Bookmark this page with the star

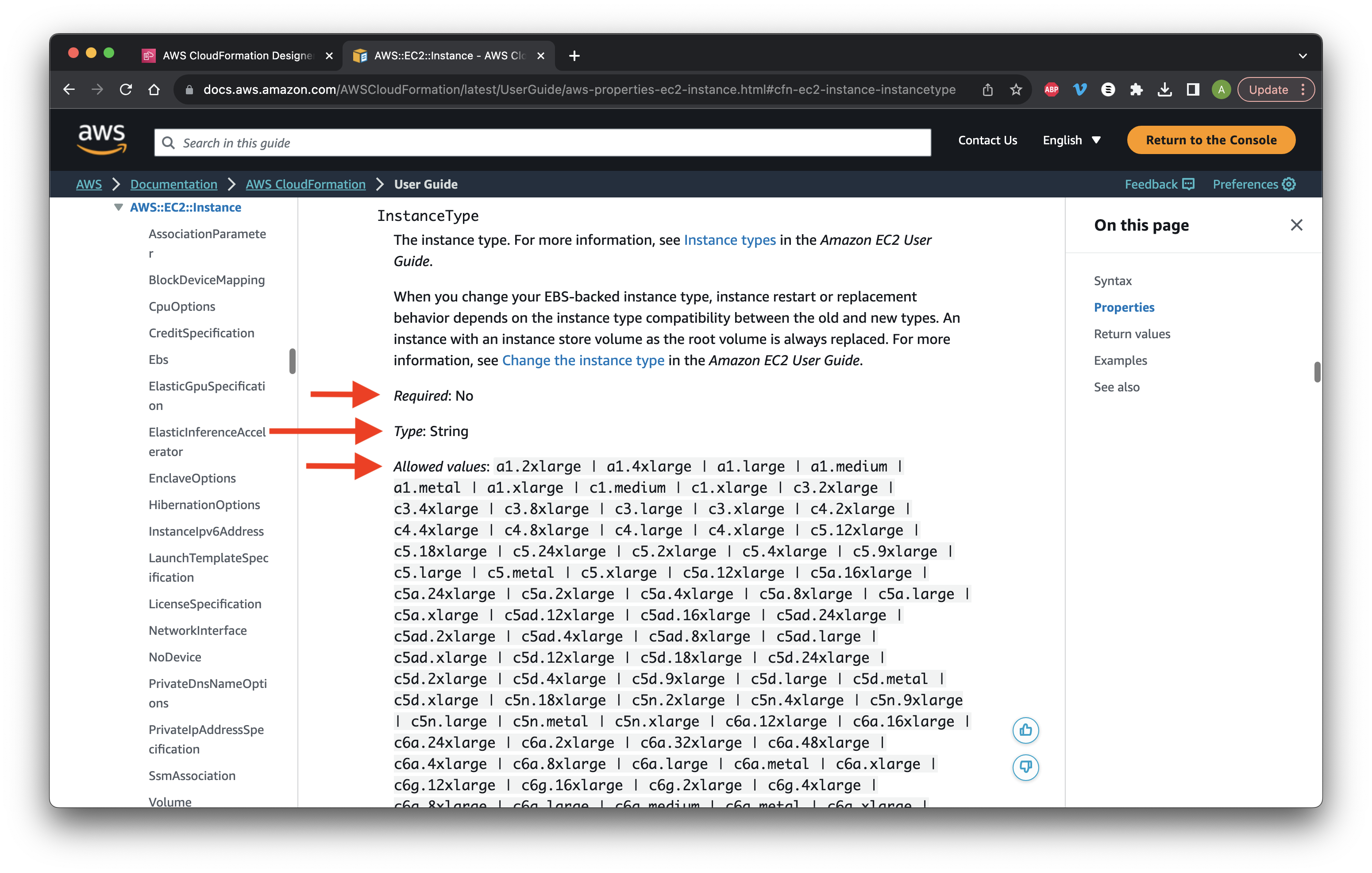coord(1016,89)
